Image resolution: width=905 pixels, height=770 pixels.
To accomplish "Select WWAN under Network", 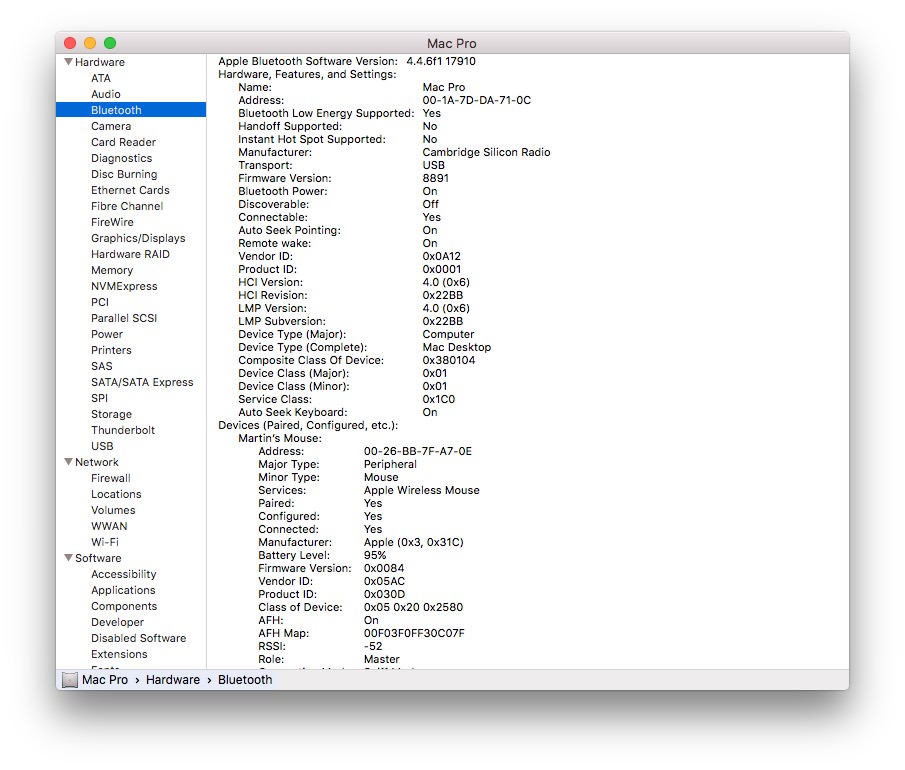I will click(109, 526).
